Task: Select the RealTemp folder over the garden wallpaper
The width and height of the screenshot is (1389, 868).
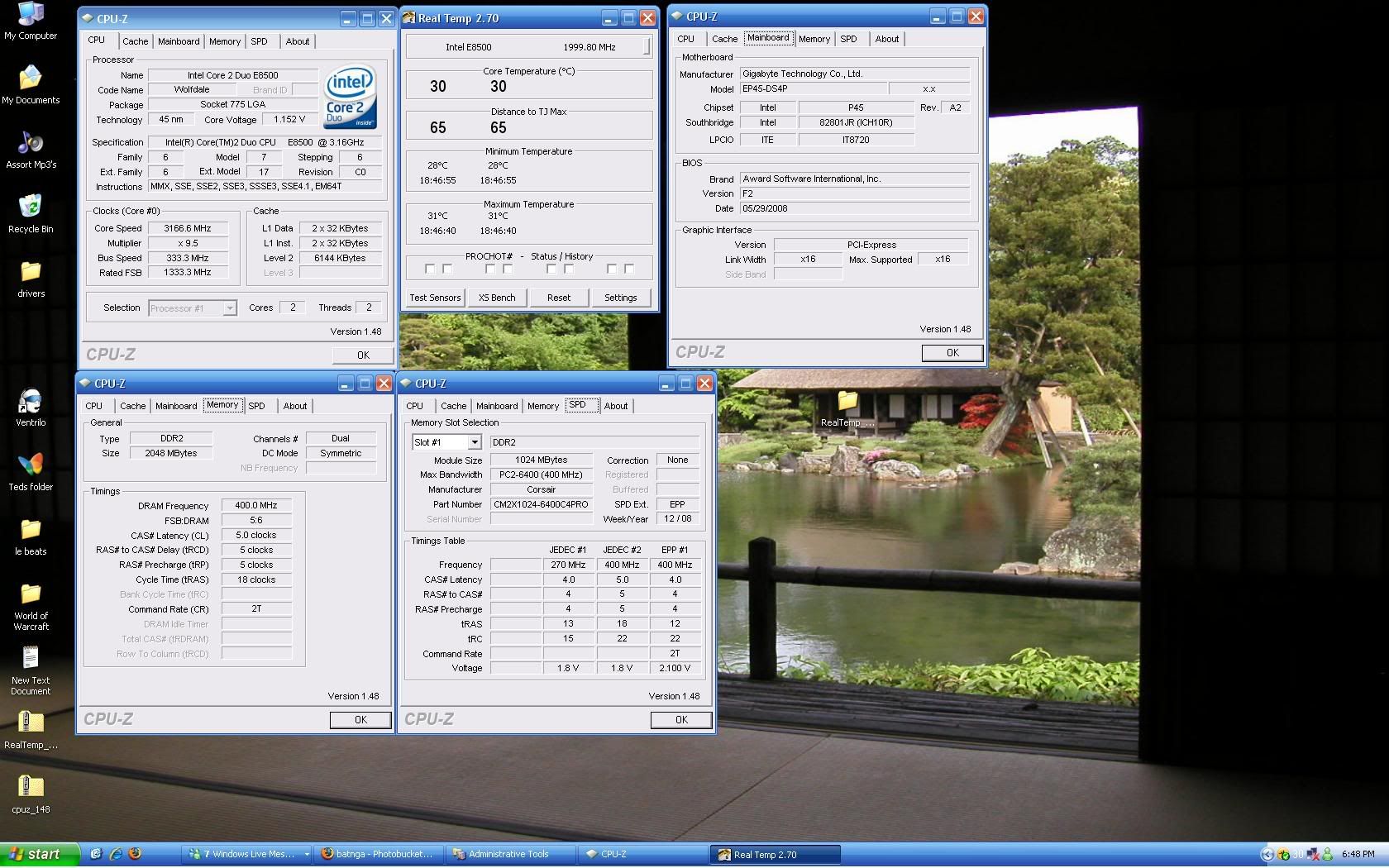Action: [x=847, y=408]
